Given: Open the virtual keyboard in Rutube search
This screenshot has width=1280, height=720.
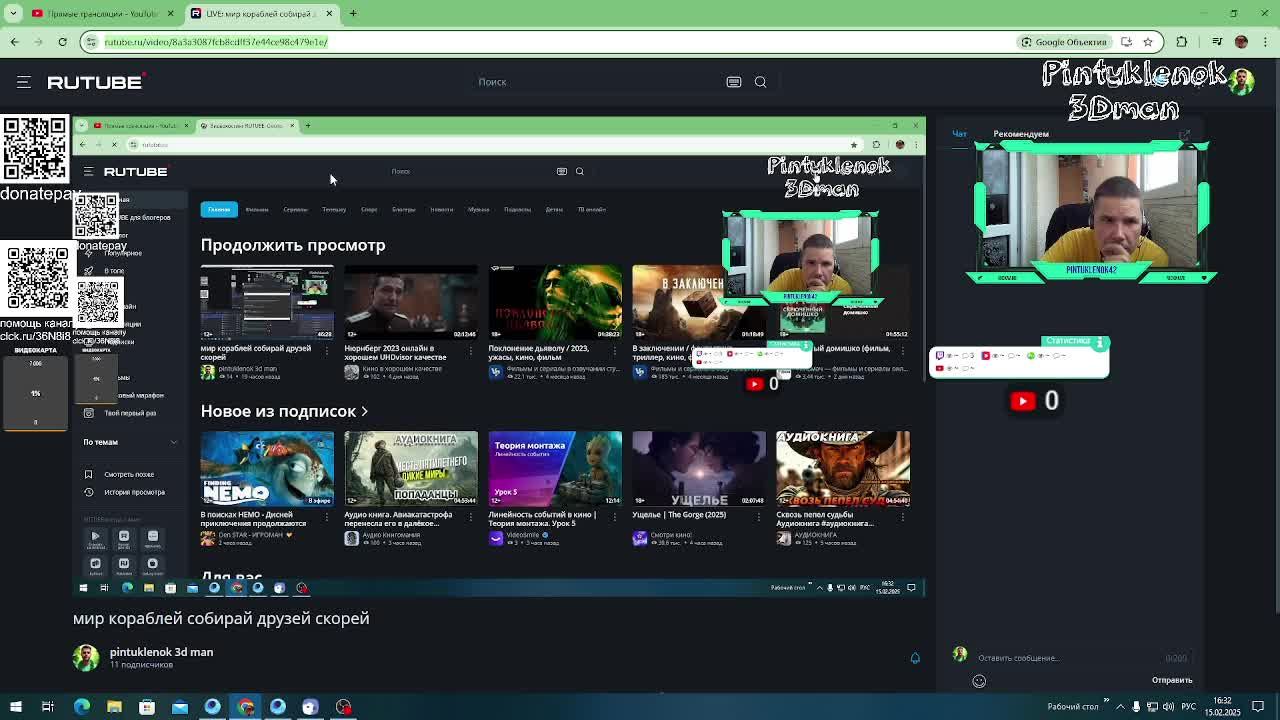Looking at the screenshot, I should tap(734, 82).
